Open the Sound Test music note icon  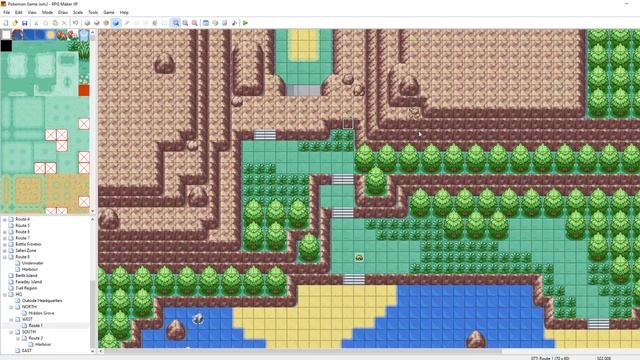point(234,23)
